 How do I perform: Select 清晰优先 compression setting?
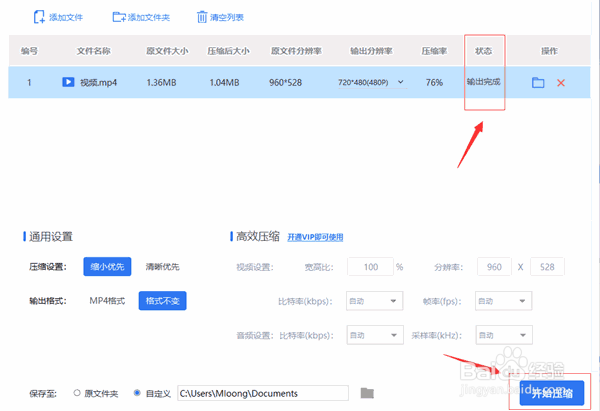(x=162, y=267)
